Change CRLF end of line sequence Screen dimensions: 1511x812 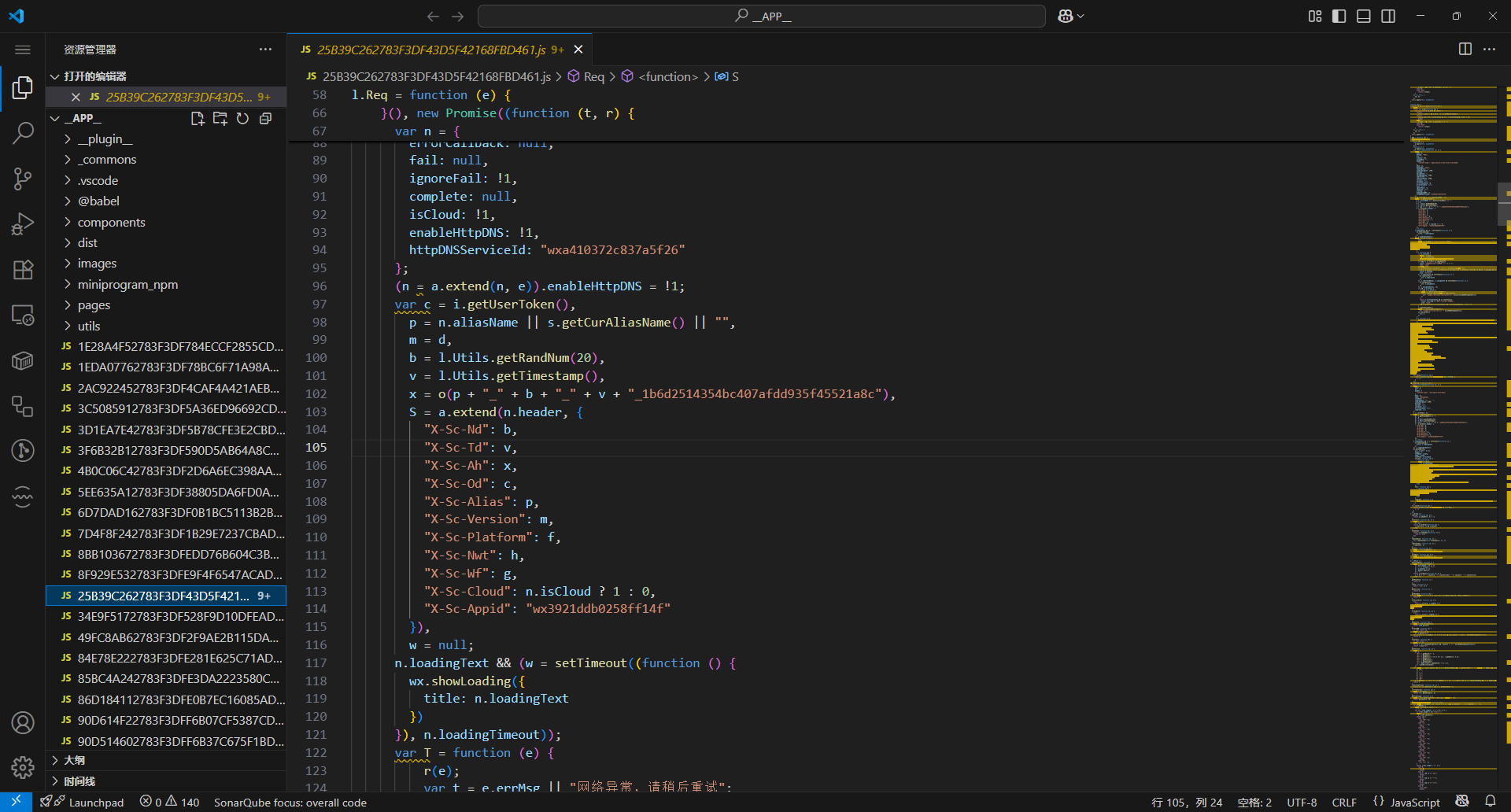point(1344,802)
